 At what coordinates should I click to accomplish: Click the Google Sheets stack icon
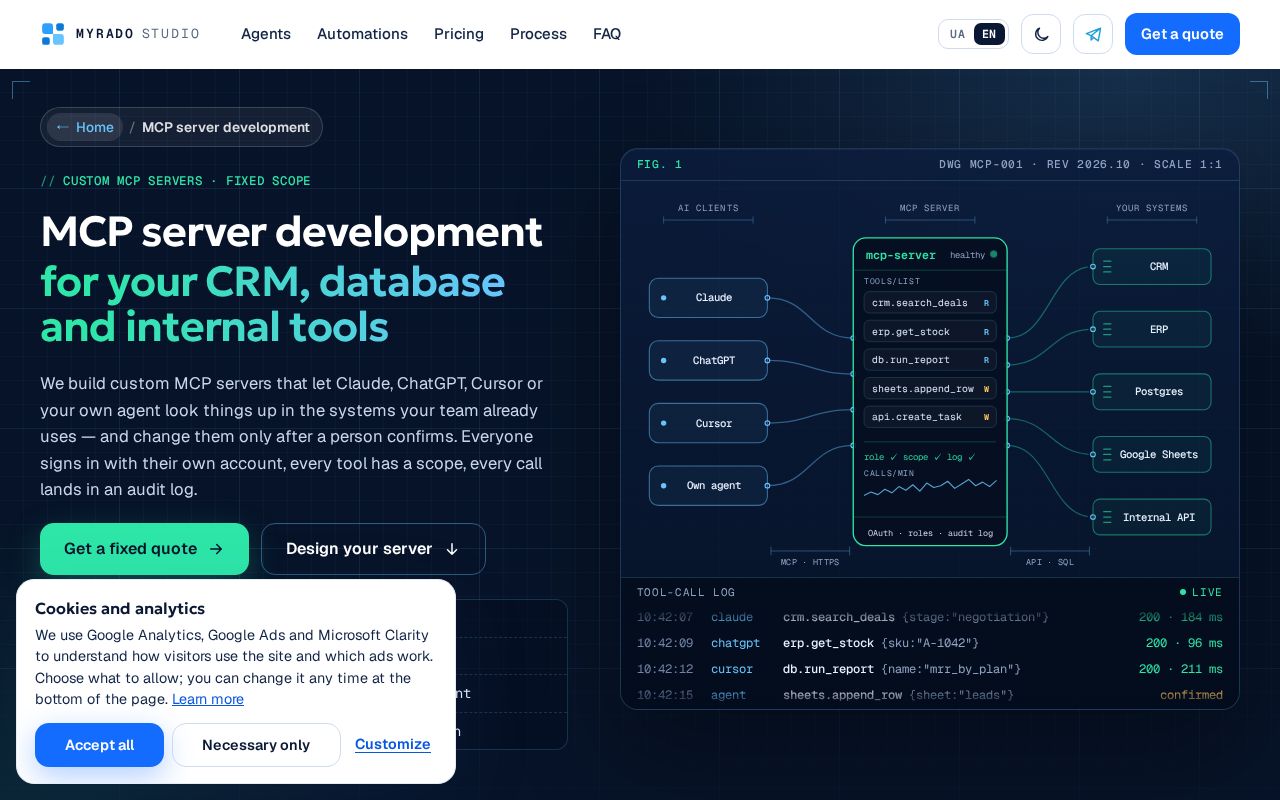pos(1107,454)
